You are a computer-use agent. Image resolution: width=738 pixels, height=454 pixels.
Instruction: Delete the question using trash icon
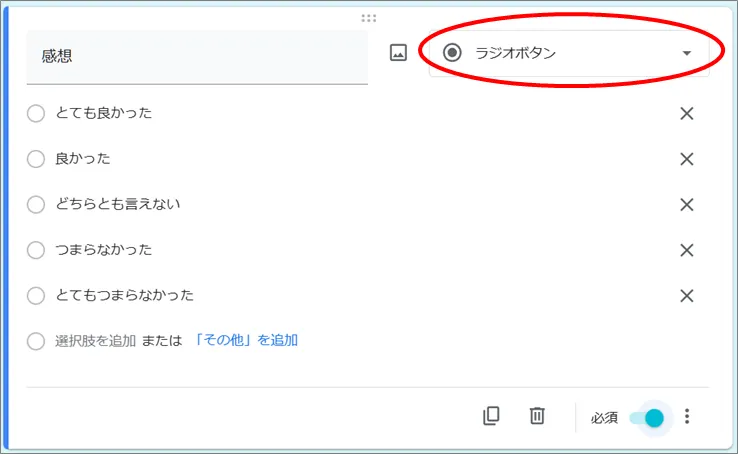[x=537, y=416]
